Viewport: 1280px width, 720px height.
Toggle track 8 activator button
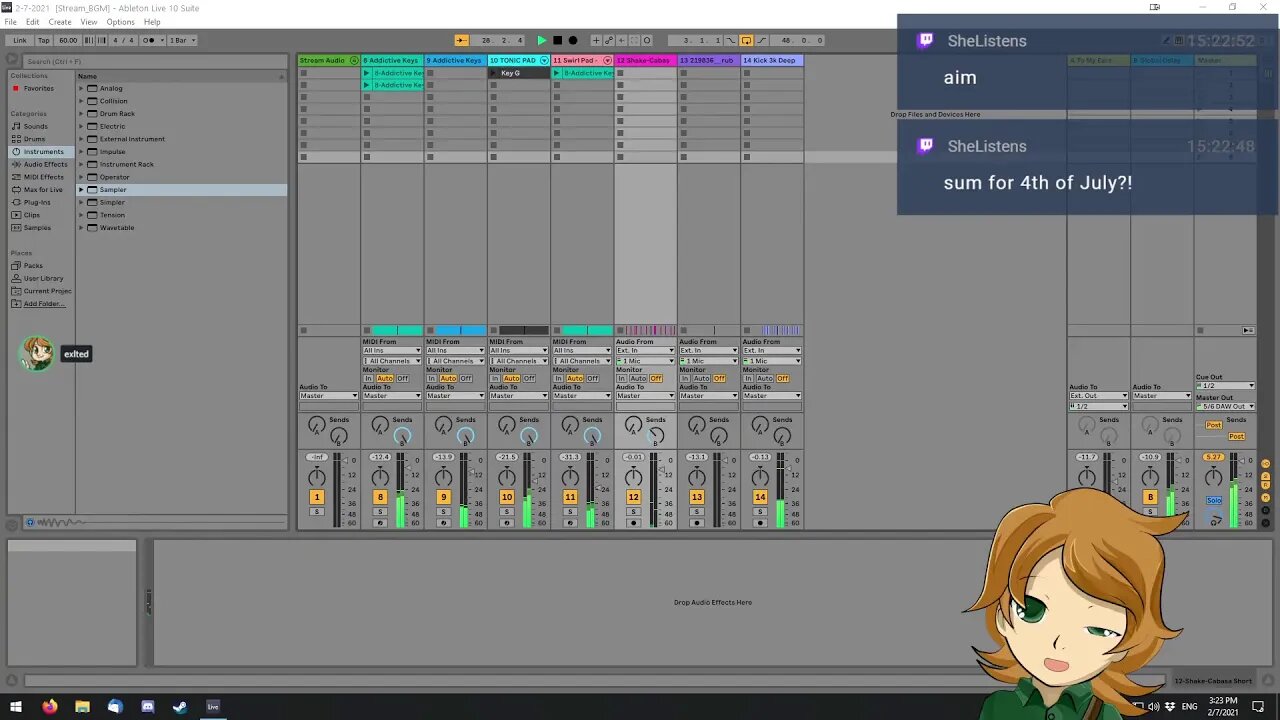[x=380, y=497]
